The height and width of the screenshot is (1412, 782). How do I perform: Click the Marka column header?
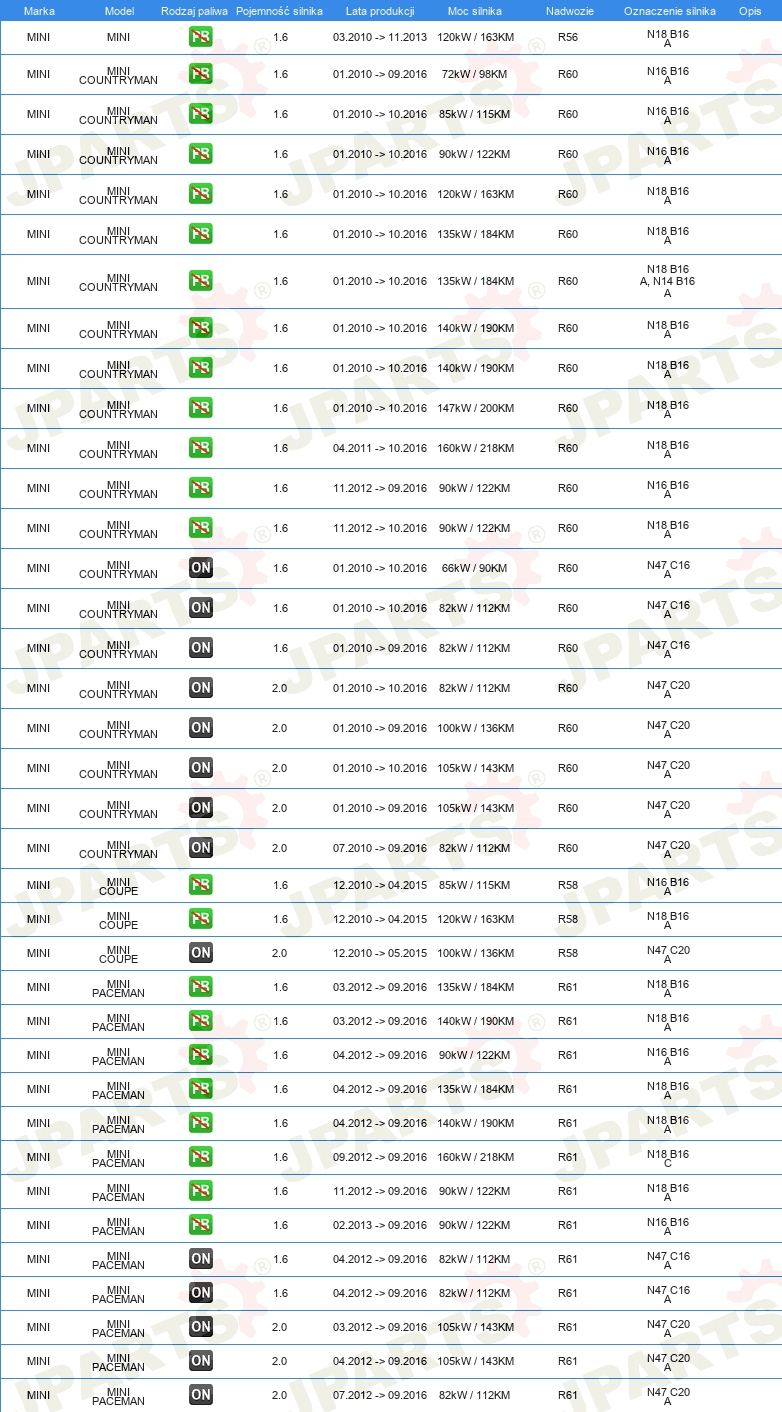39,10
